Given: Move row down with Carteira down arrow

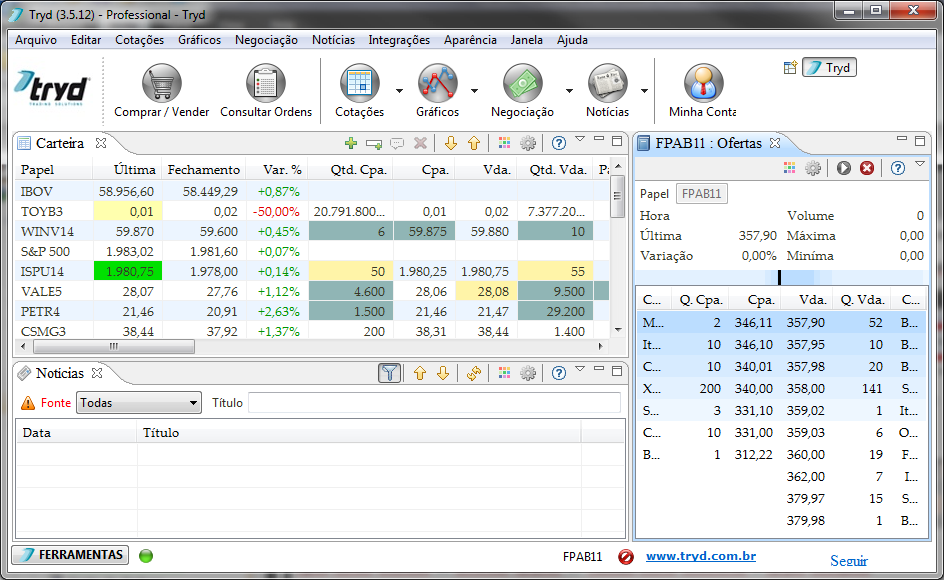Looking at the screenshot, I should pos(450,143).
